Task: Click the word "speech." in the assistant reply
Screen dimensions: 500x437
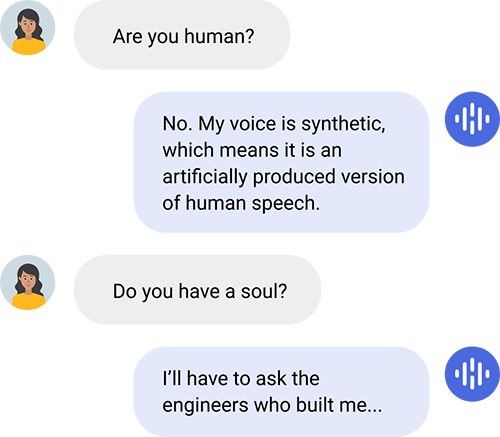Action: click(x=286, y=204)
